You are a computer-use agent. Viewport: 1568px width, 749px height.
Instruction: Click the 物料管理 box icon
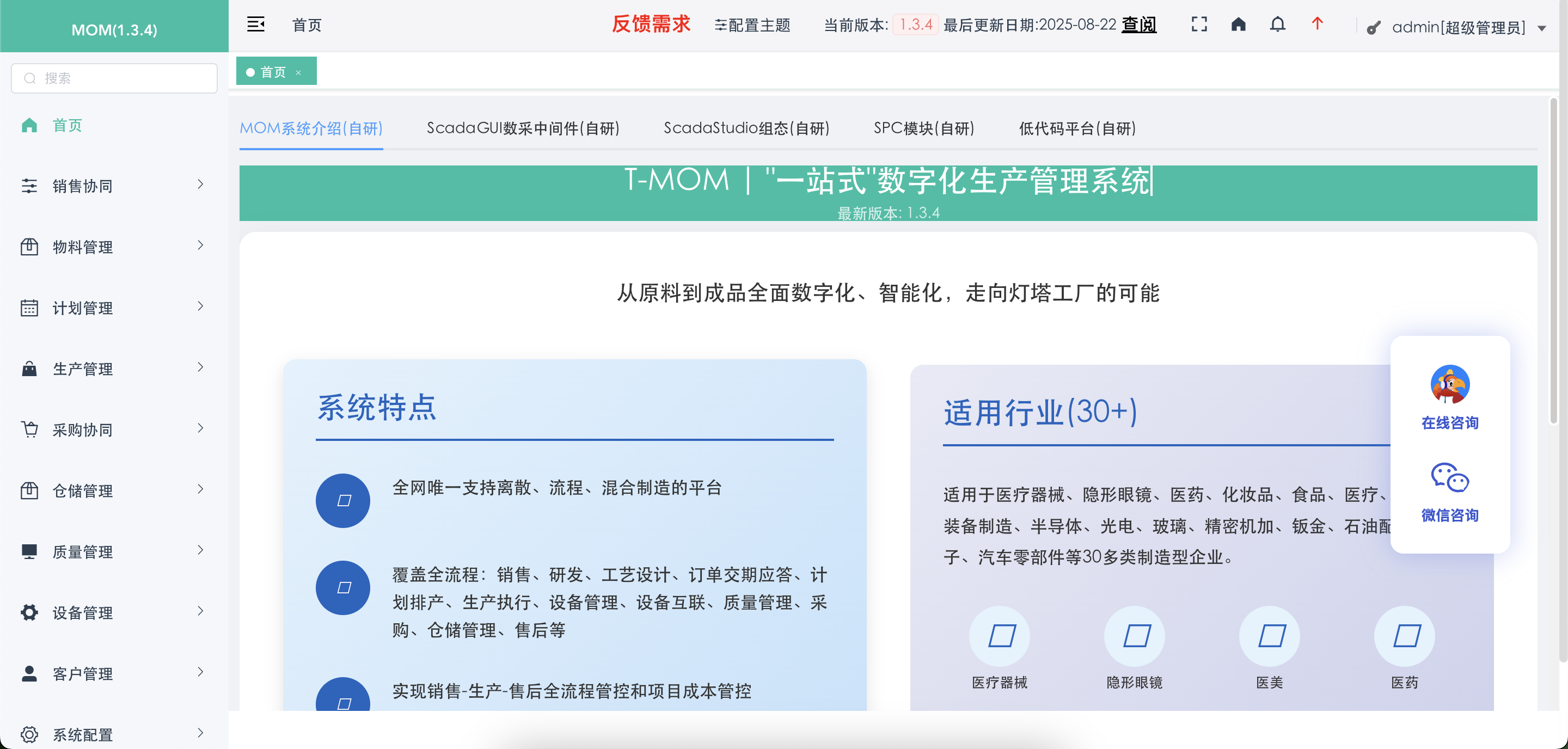[x=29, y=247]
